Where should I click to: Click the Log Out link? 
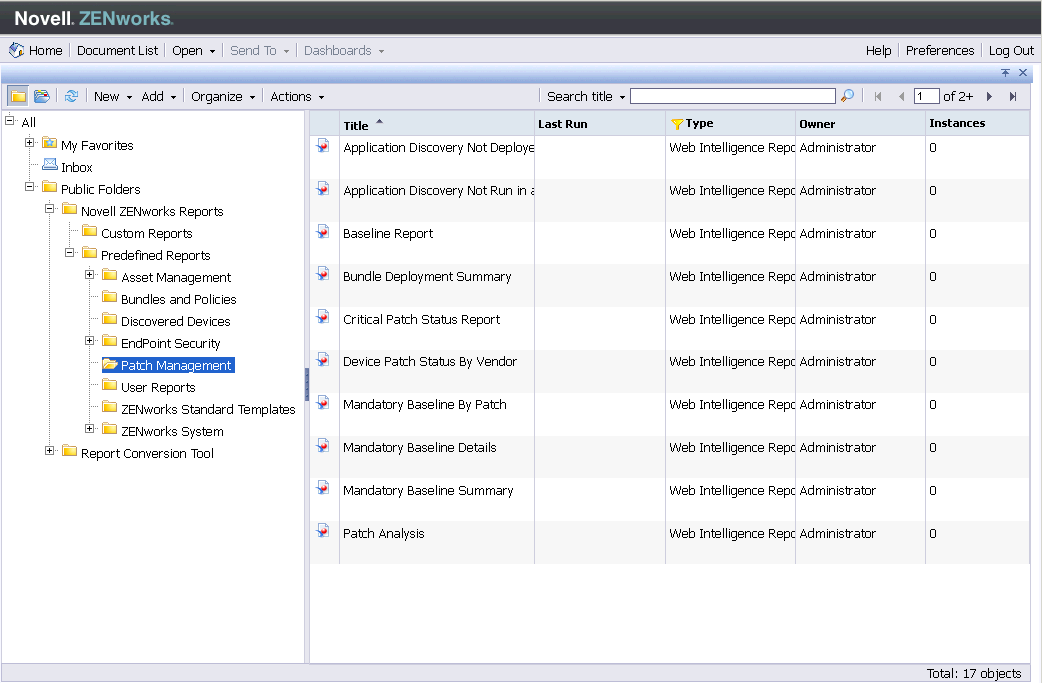coord(1011,50)
